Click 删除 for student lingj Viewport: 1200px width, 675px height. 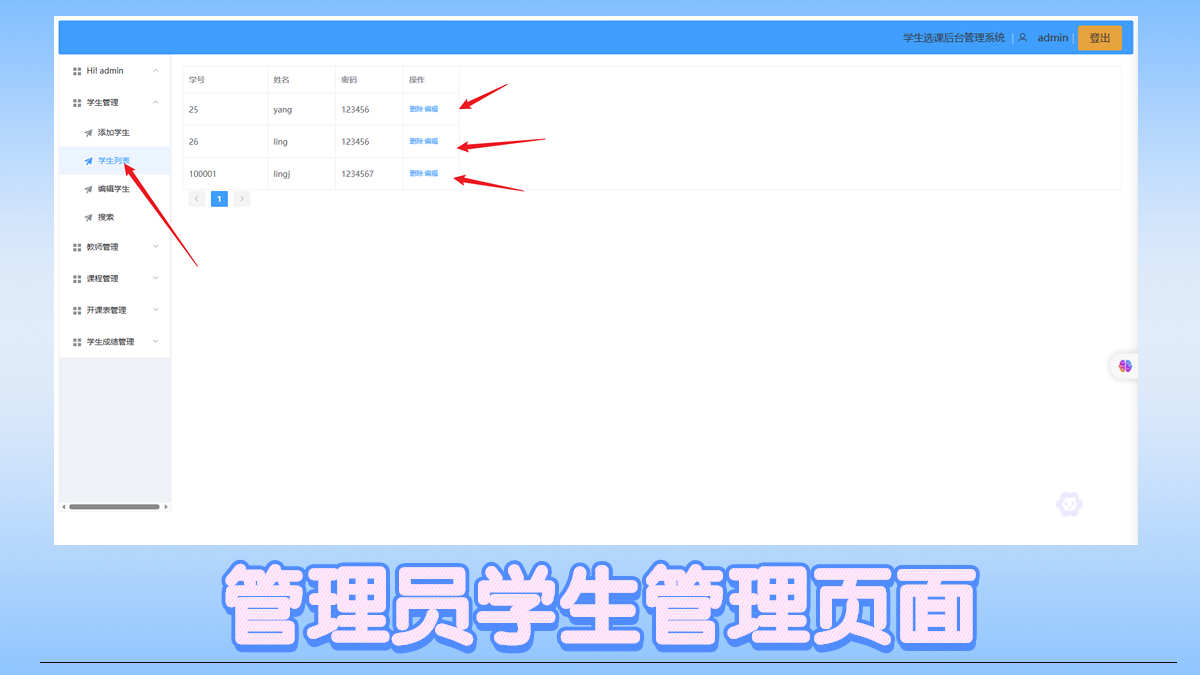[416, 173]
